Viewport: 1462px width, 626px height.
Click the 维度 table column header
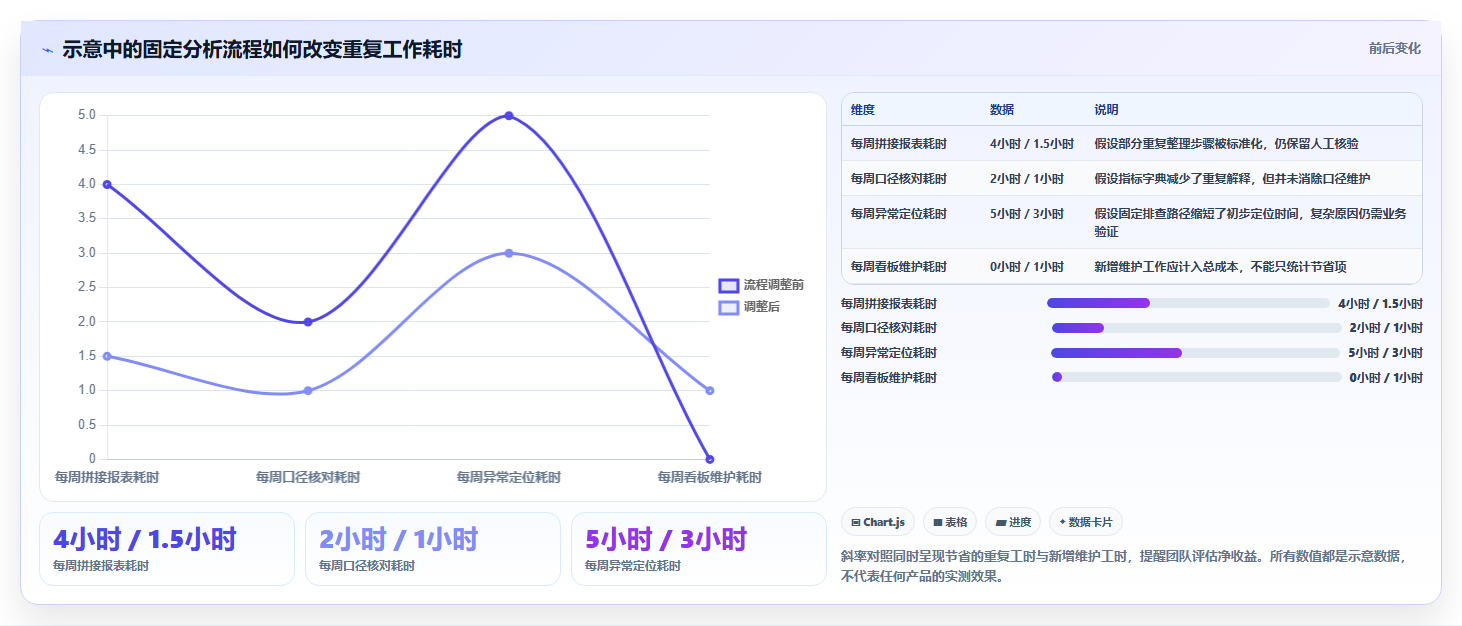pos(863,110)
